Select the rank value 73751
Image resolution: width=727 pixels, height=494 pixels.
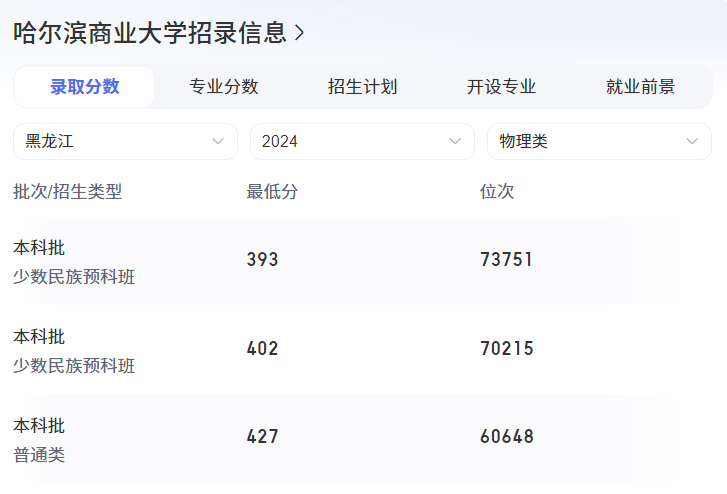[x=506, y=260]
